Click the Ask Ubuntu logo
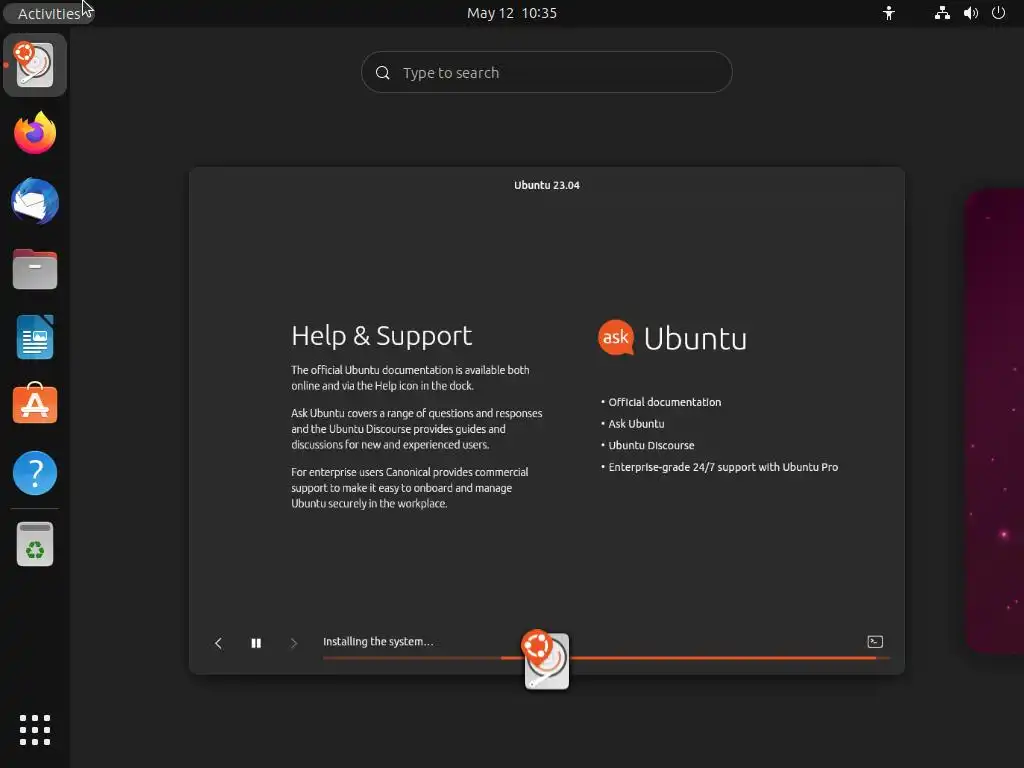 (672, 338)
